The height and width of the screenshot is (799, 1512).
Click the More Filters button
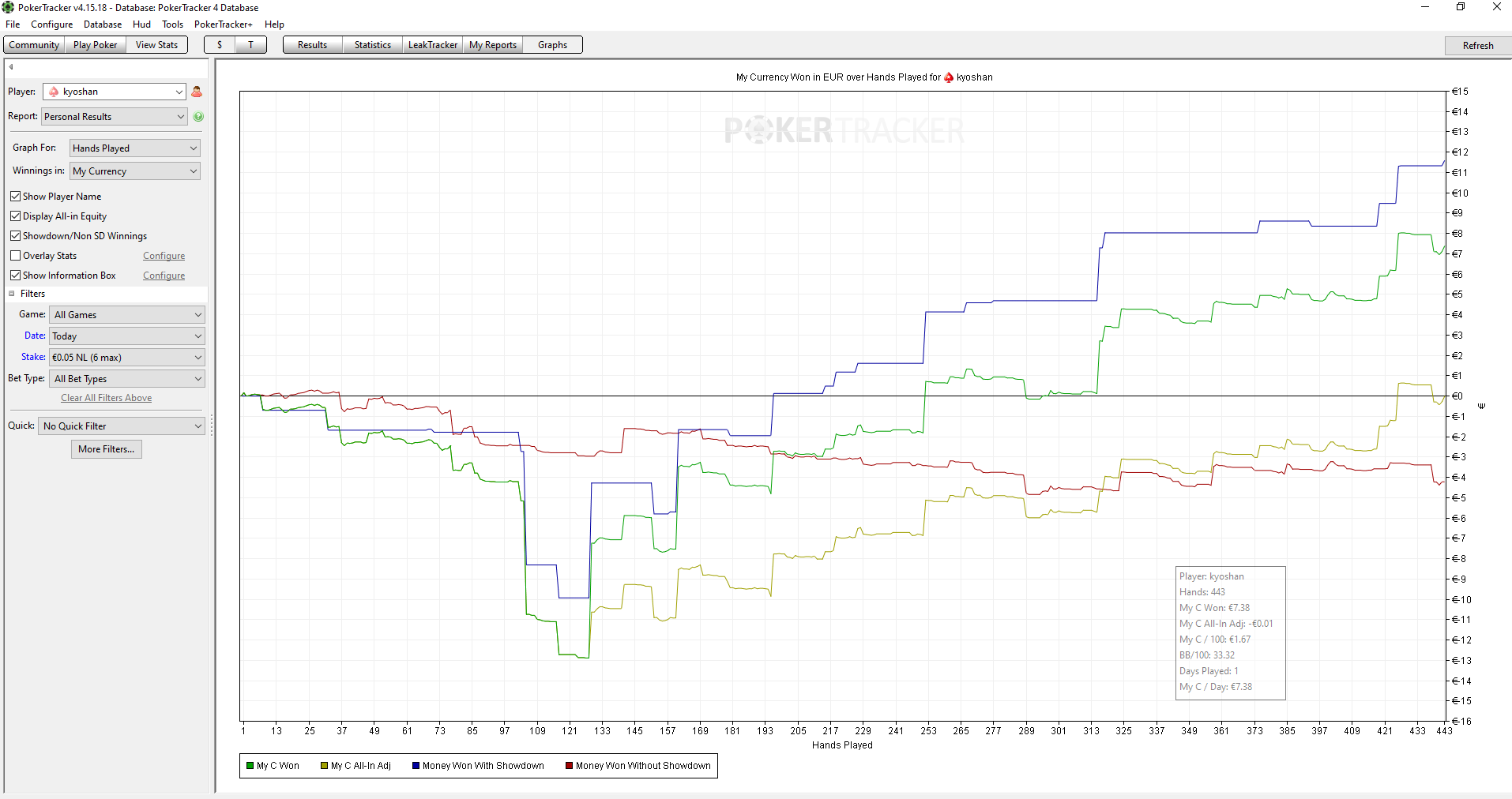click(x=107, y=449)
